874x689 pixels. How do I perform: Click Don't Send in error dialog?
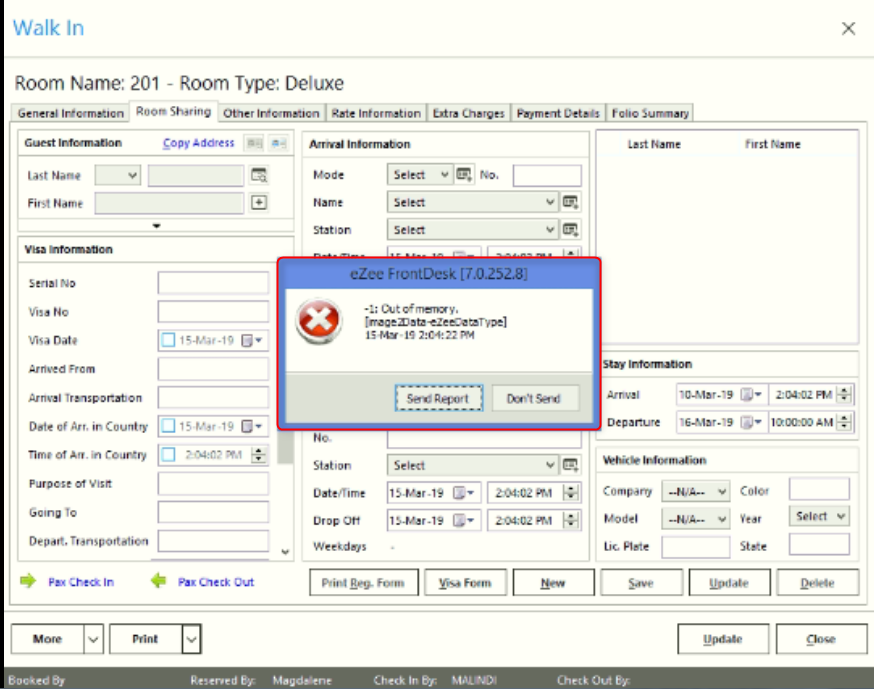(x=534, y=398)
